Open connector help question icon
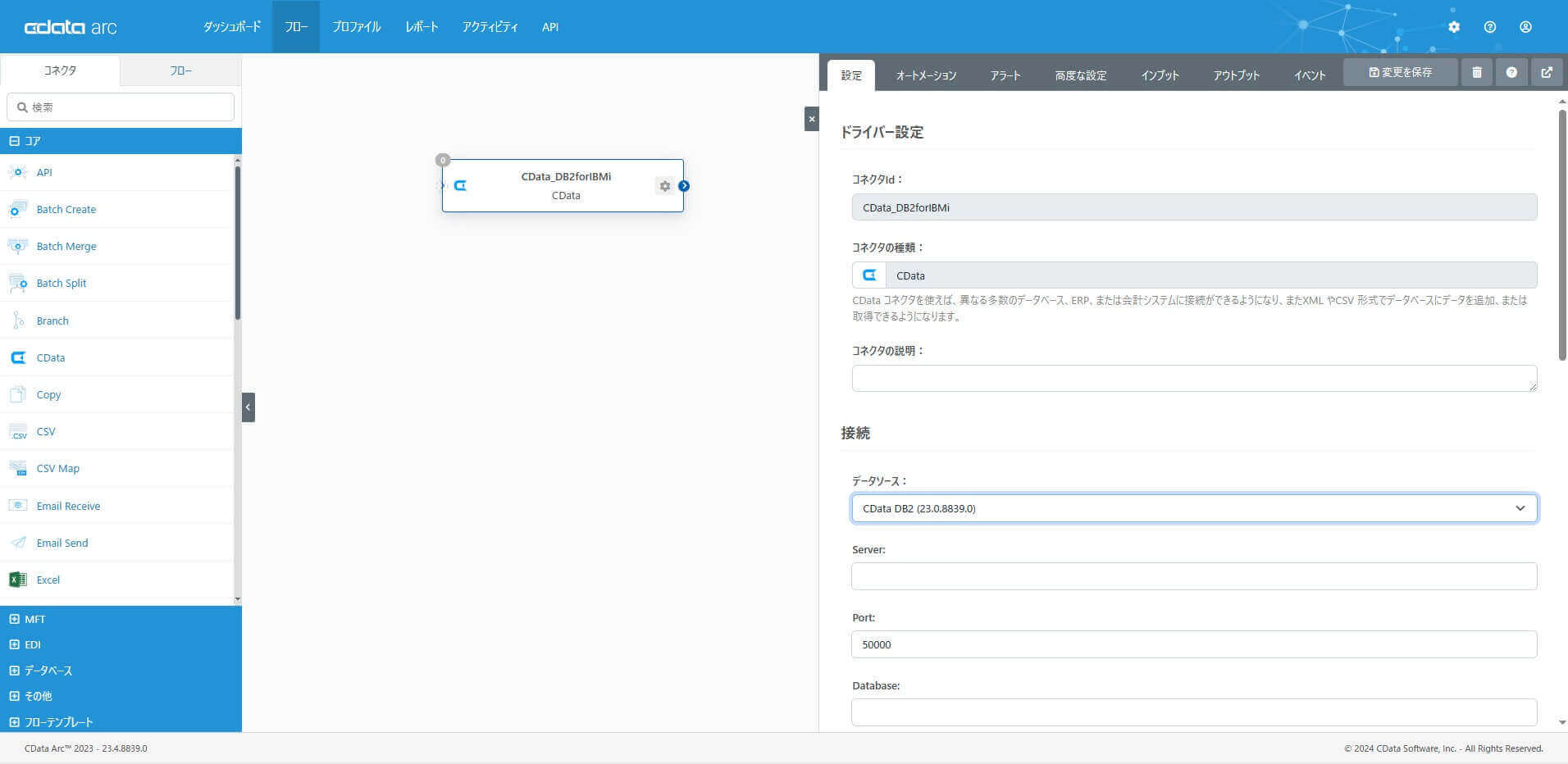The image size is (1568, 764). pyautogui.click(x=1511, y=72)
